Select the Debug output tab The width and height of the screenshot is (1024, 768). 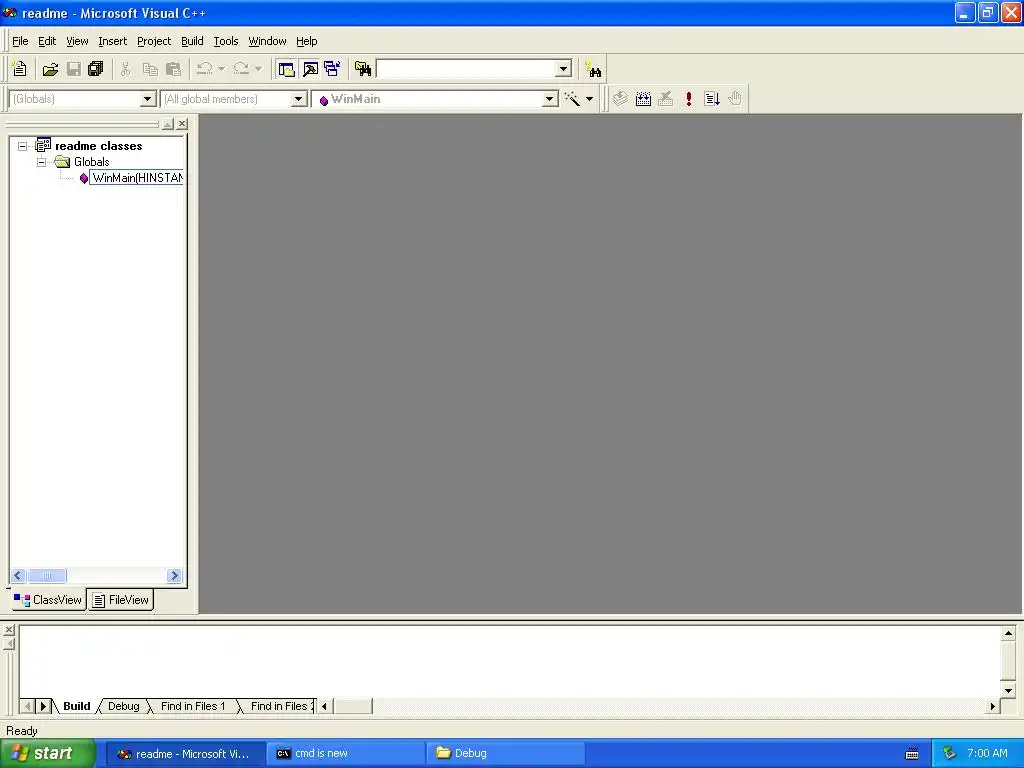tap(123, 706)
